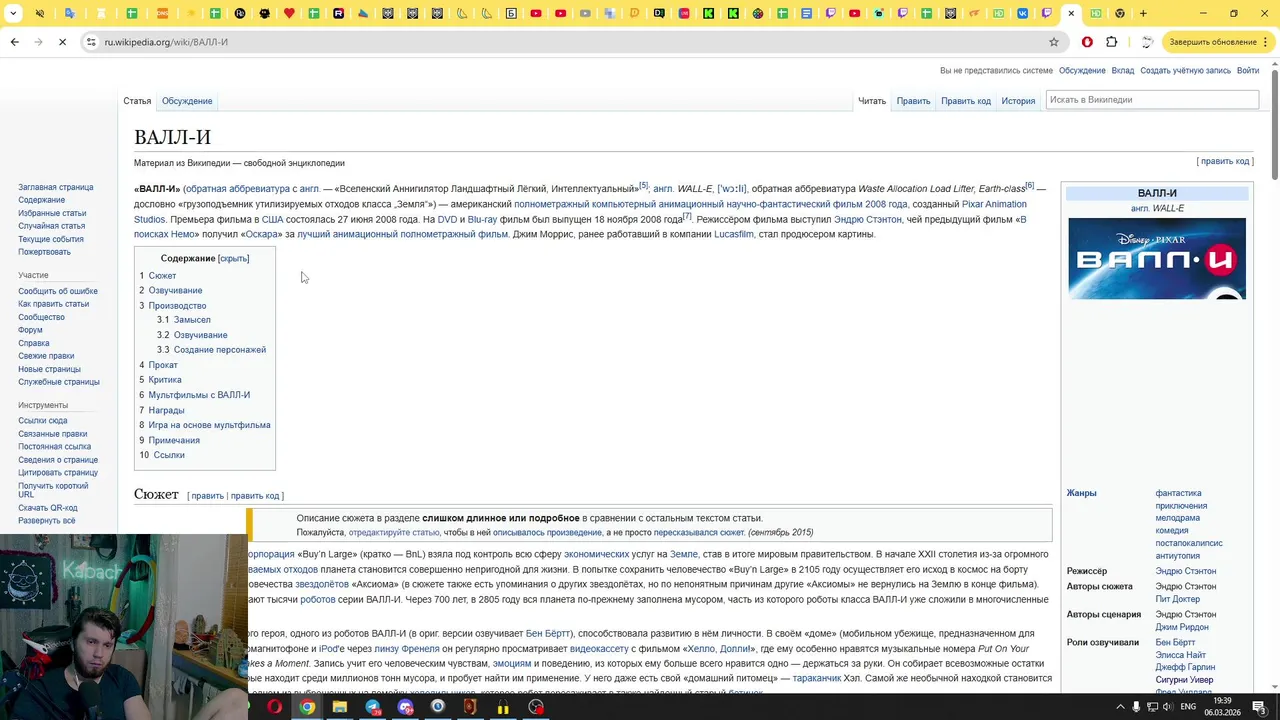This screenshot has width=1280, height=720.
Task: Click the browser back arrow
Action: point(14,42)
